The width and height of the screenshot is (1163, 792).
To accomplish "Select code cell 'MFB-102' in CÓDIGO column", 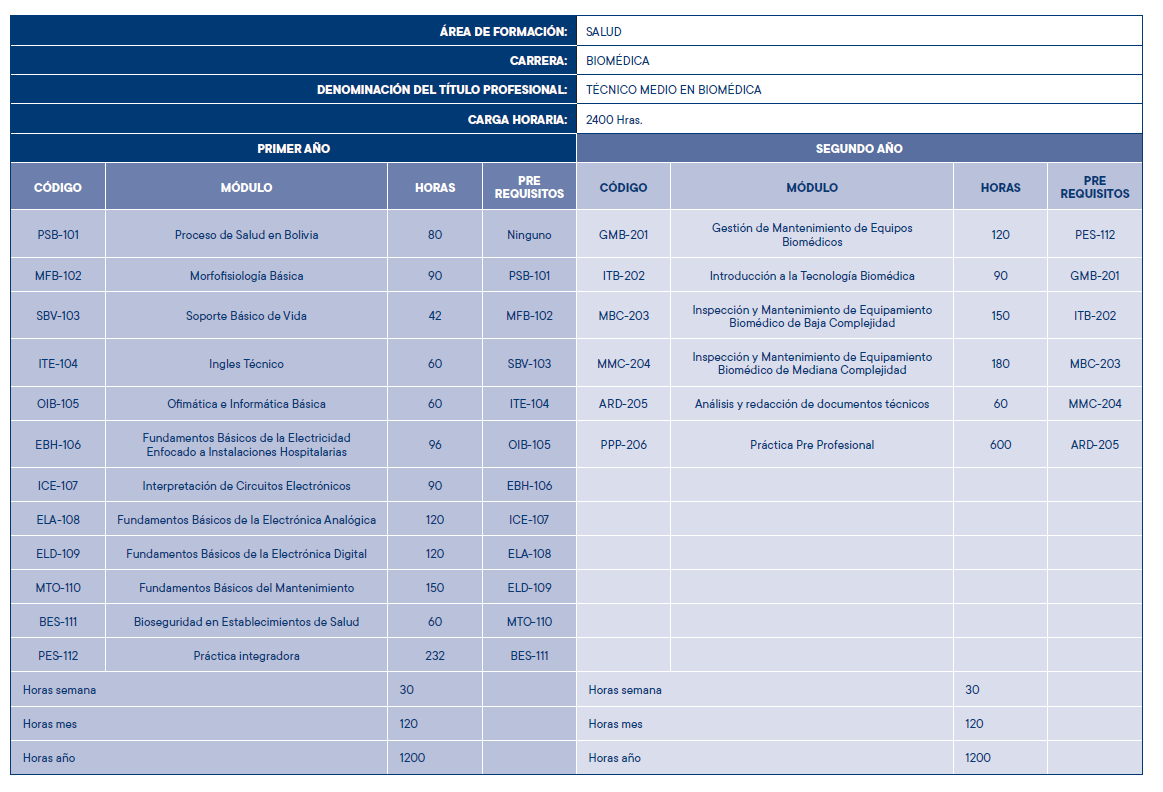I will (58, 275).
